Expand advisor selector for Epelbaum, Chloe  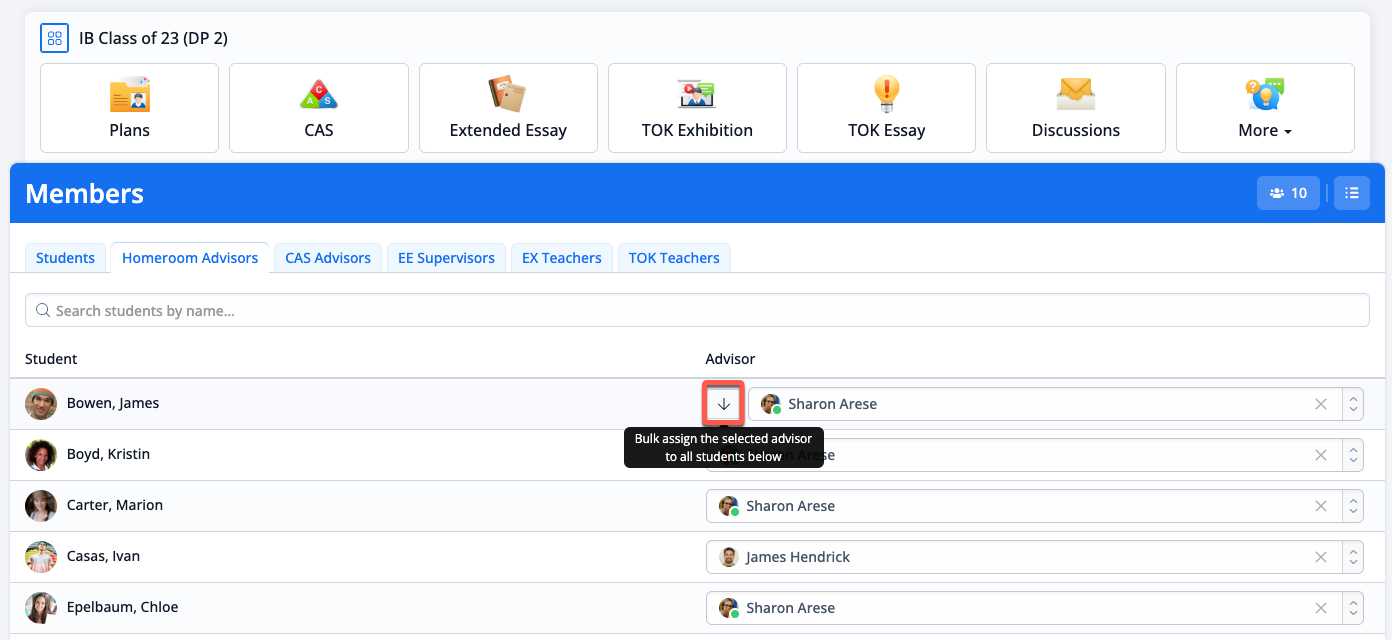[x=1353, y=608]
